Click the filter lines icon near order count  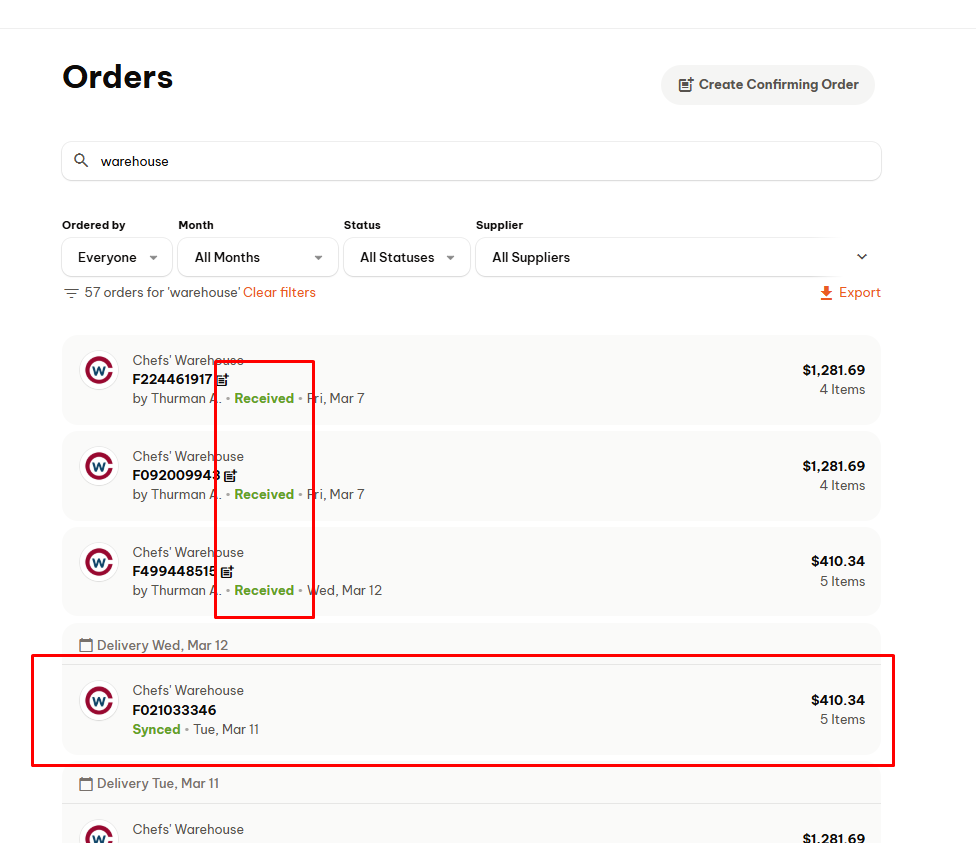coord(71,293)
